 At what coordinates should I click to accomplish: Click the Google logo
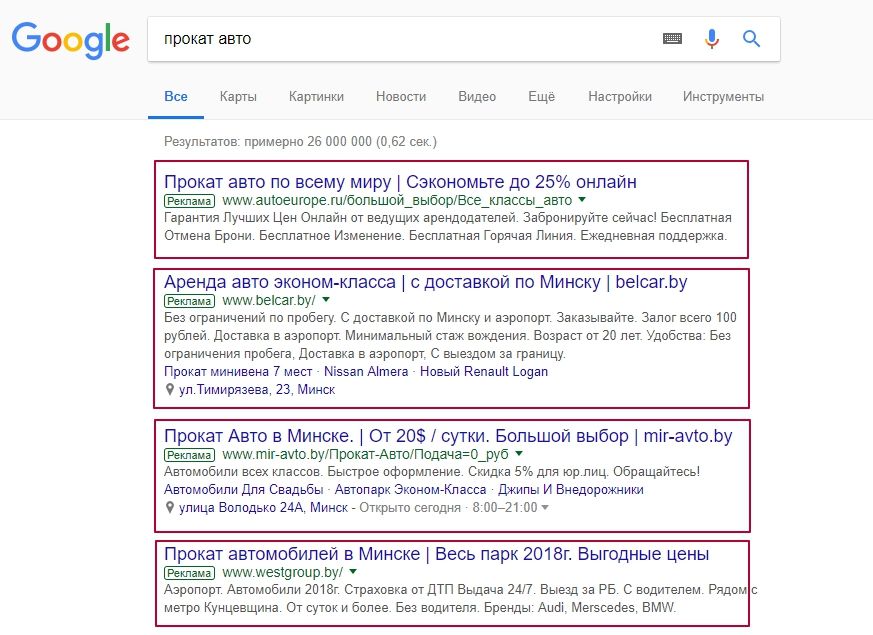pyautogui.click(x=70, y=40)
